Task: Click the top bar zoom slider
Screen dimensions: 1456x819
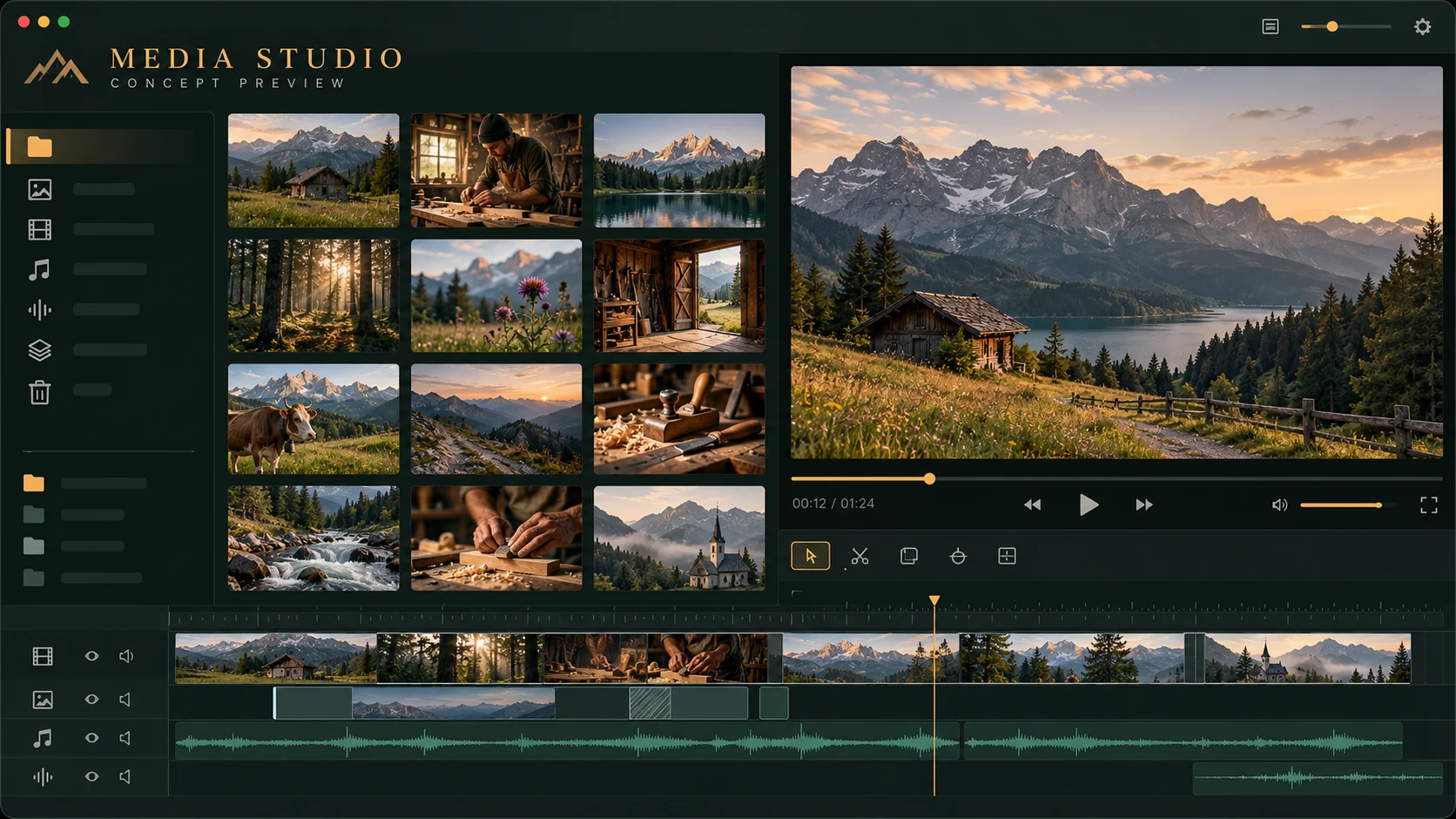Action: point(1345,27)
